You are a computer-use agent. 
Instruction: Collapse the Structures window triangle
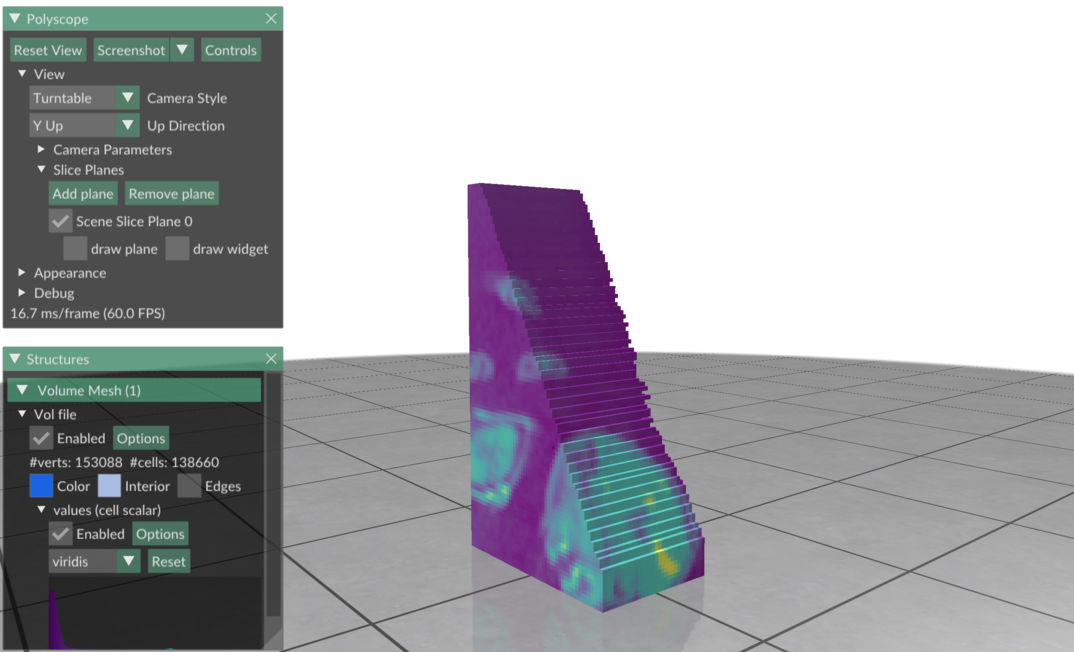(15, 359)
